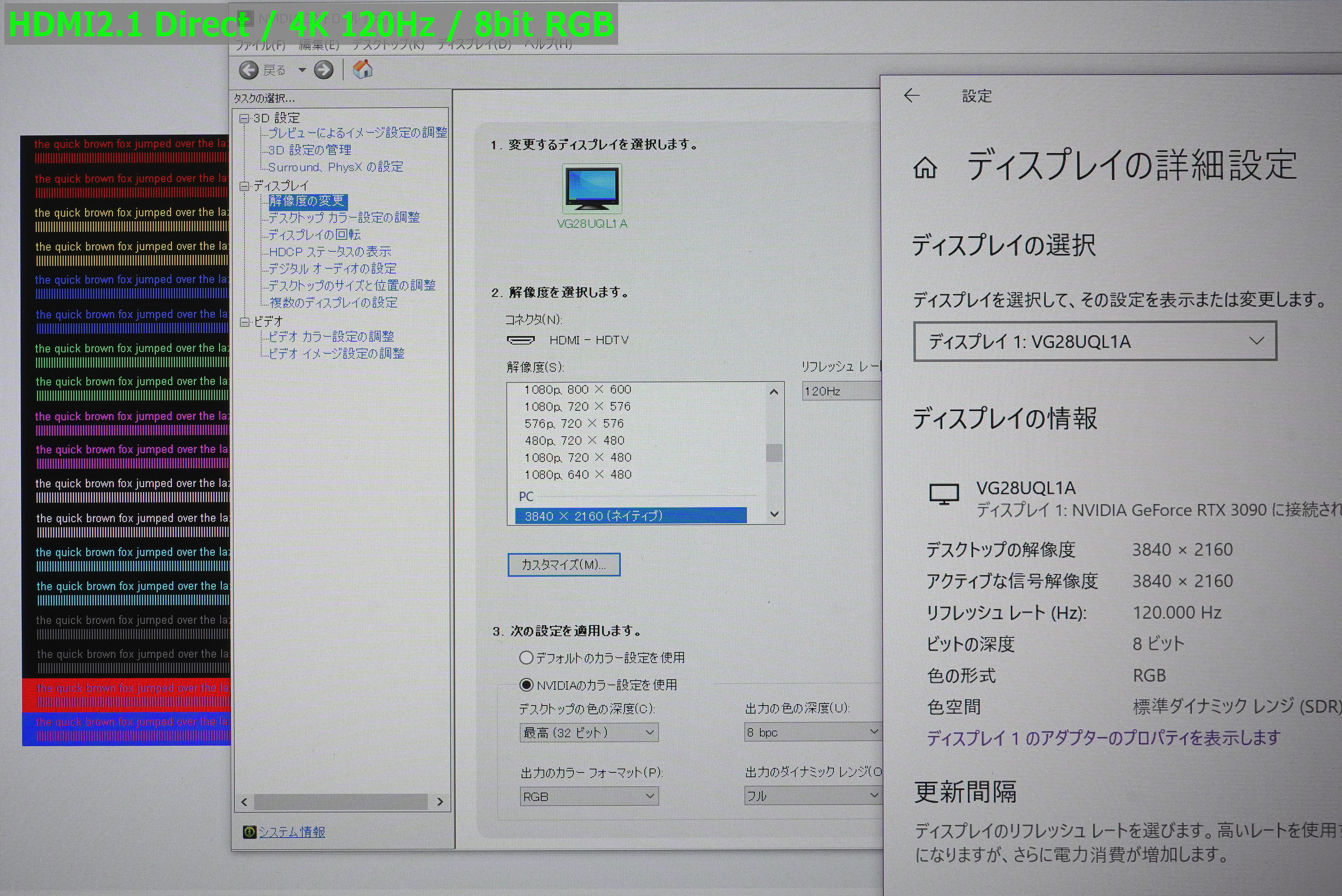Click resolution list scroll up arrow

[x=774, y=391]
